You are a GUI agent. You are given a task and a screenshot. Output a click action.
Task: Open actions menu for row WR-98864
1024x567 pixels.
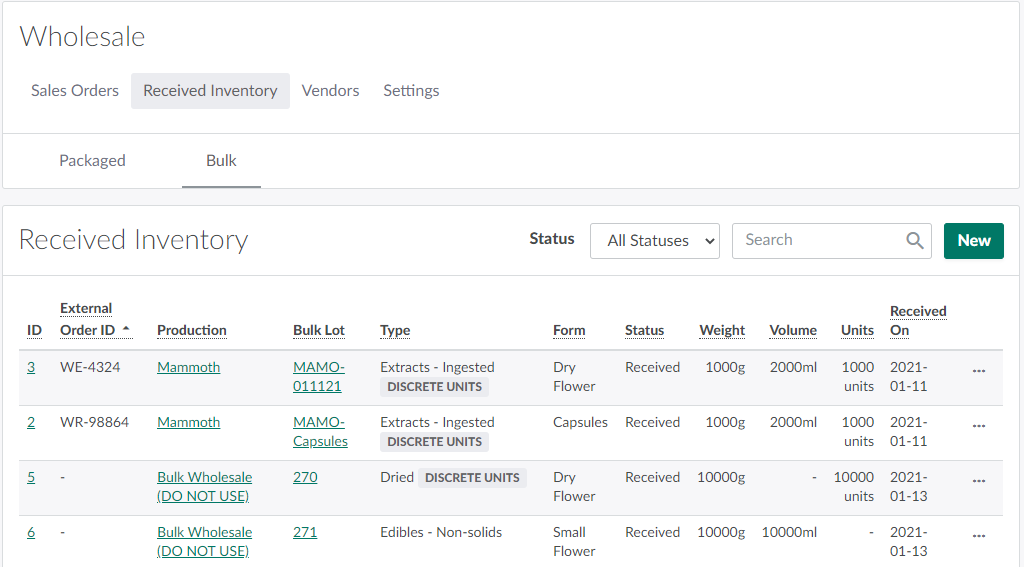pyautogui.click(x=978, y=425)
